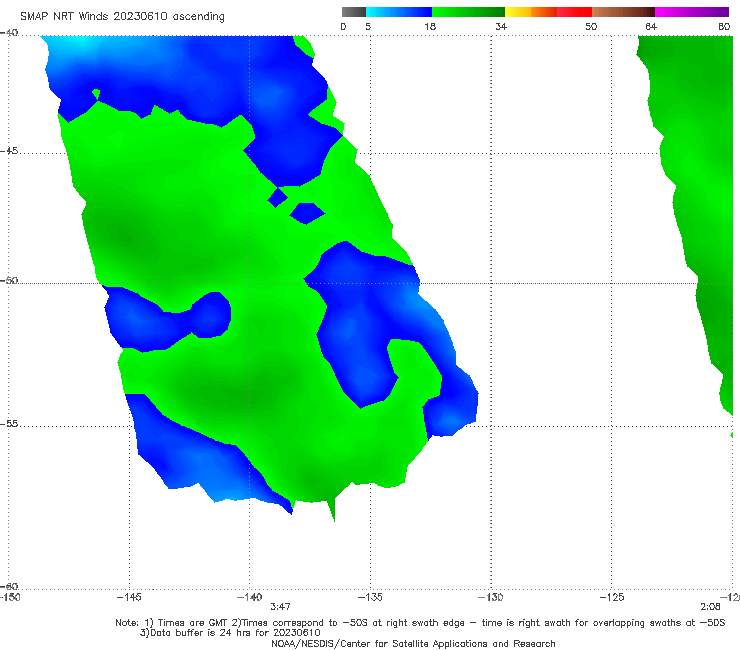Click the swath time label '3:47'
Viewport: 740px width, 650px height.
(x=280, y=606)
